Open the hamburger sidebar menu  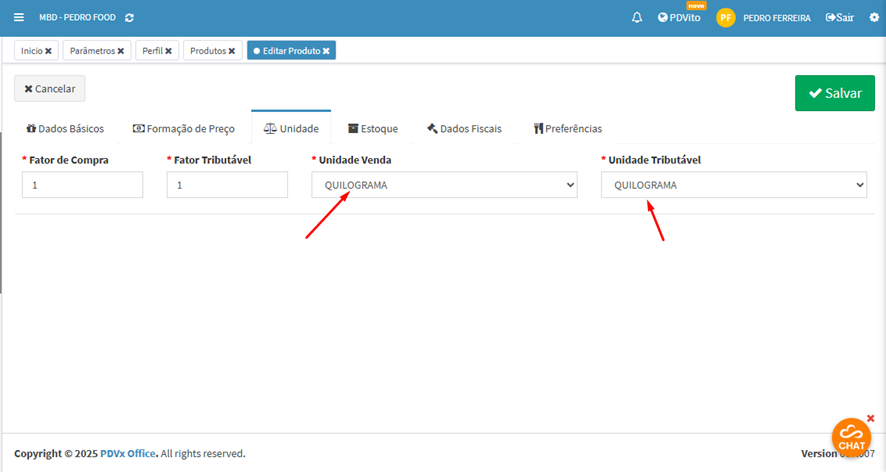pos(19,18)
